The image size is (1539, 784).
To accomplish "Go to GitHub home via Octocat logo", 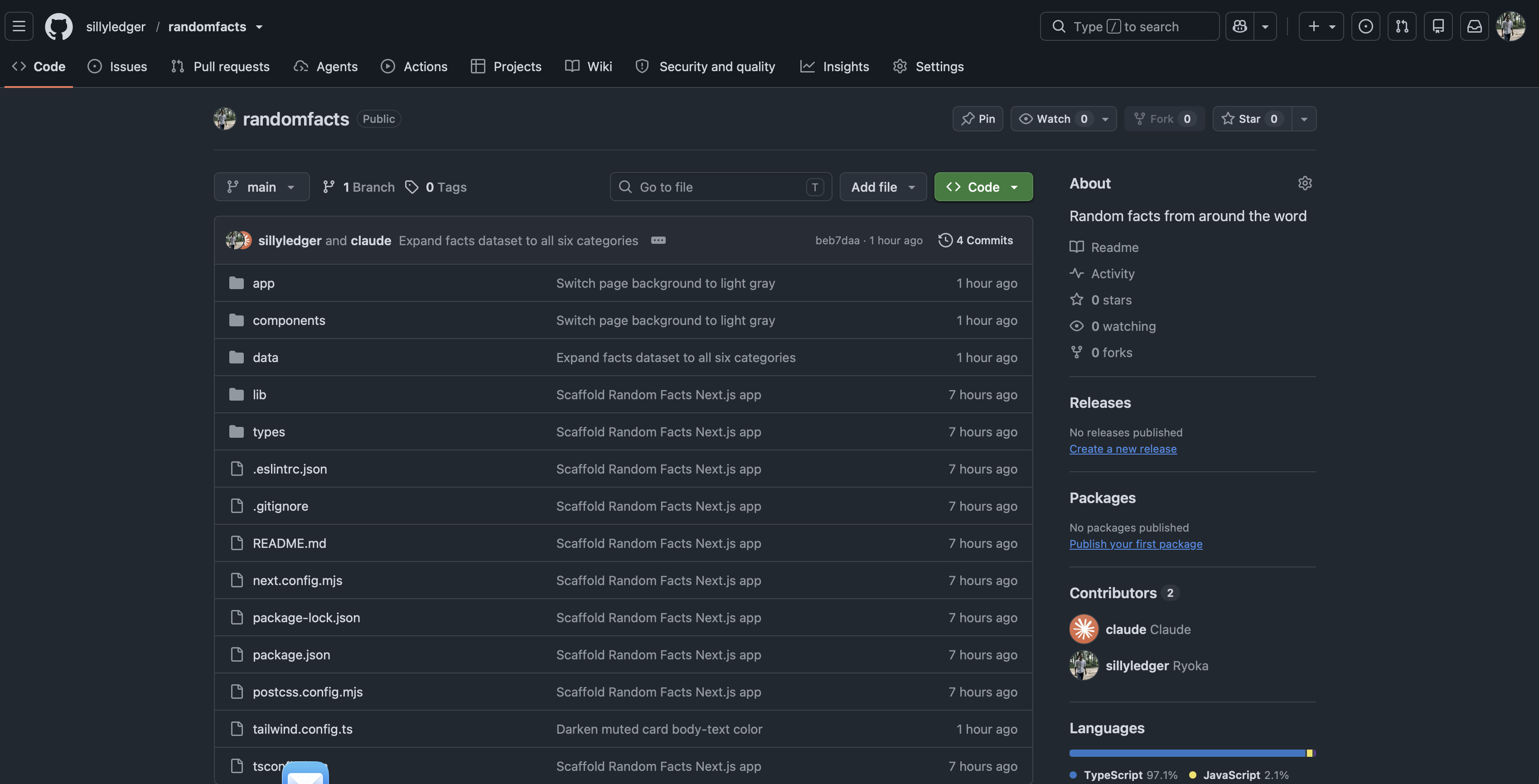I will [x=58, y=26].
